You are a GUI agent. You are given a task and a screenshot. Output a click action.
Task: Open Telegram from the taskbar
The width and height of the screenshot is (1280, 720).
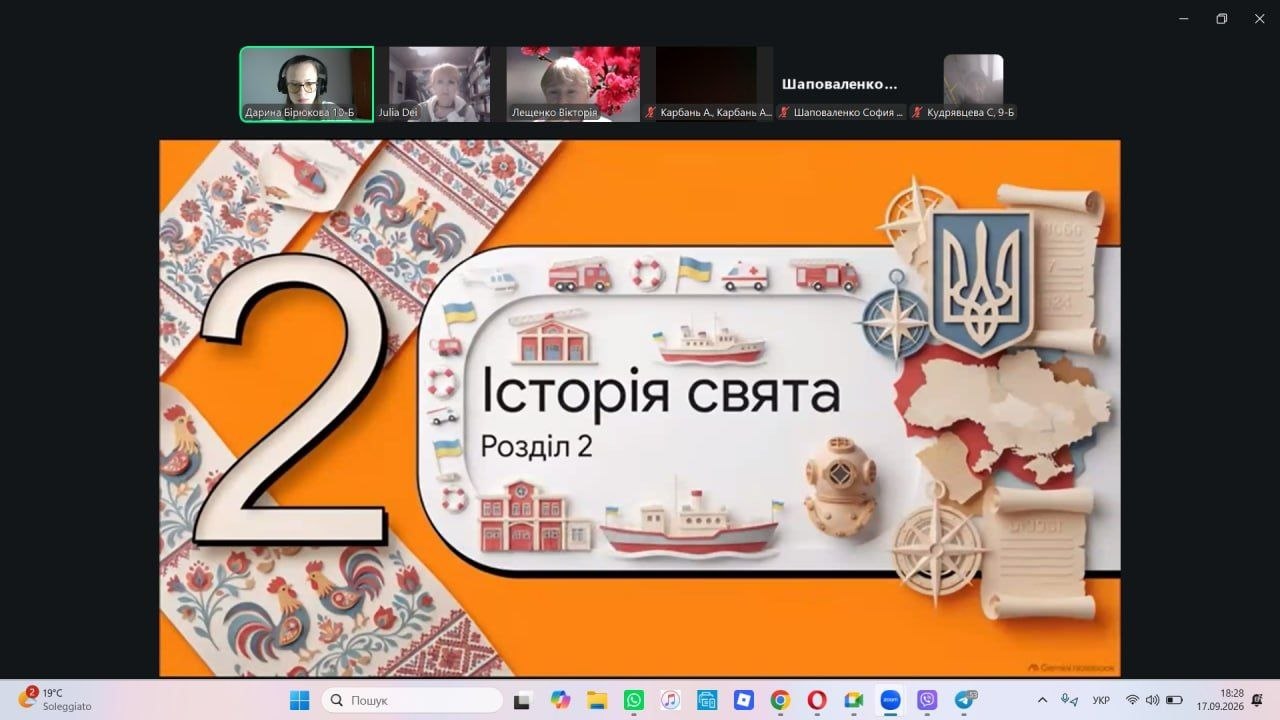point(963,700)
